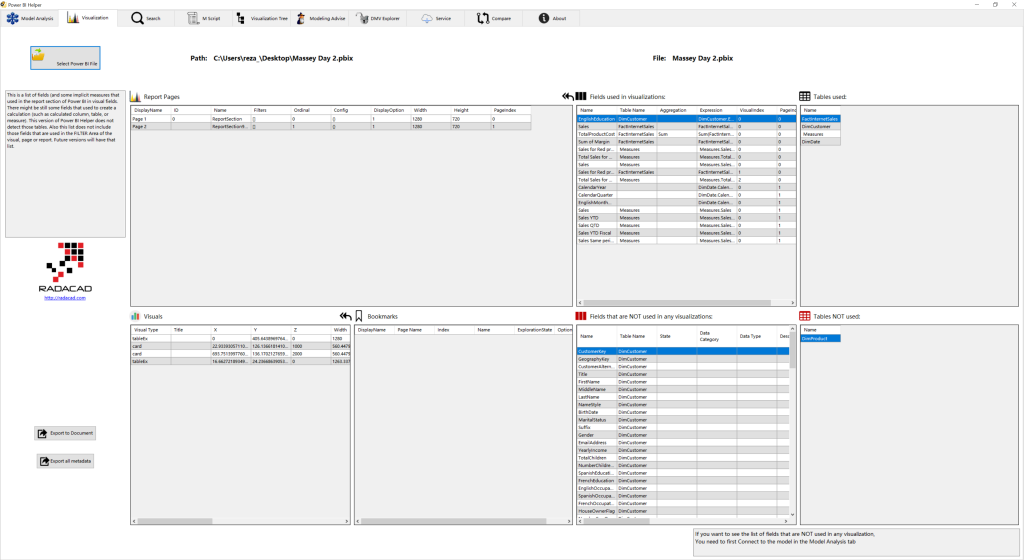Open the Model Analysis tab

pyautogui.click(x=30, y=18)
